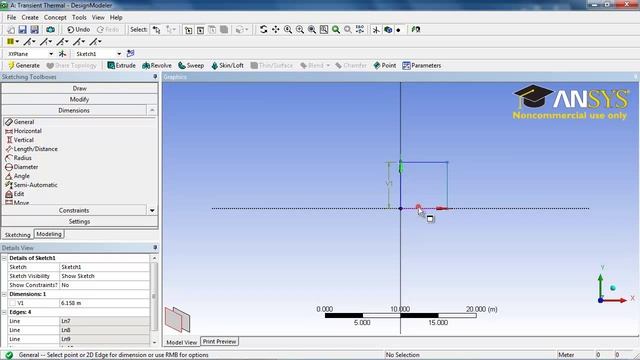Click the Skin/Loft feature button
640x360 pixels.
pos(227,65)
